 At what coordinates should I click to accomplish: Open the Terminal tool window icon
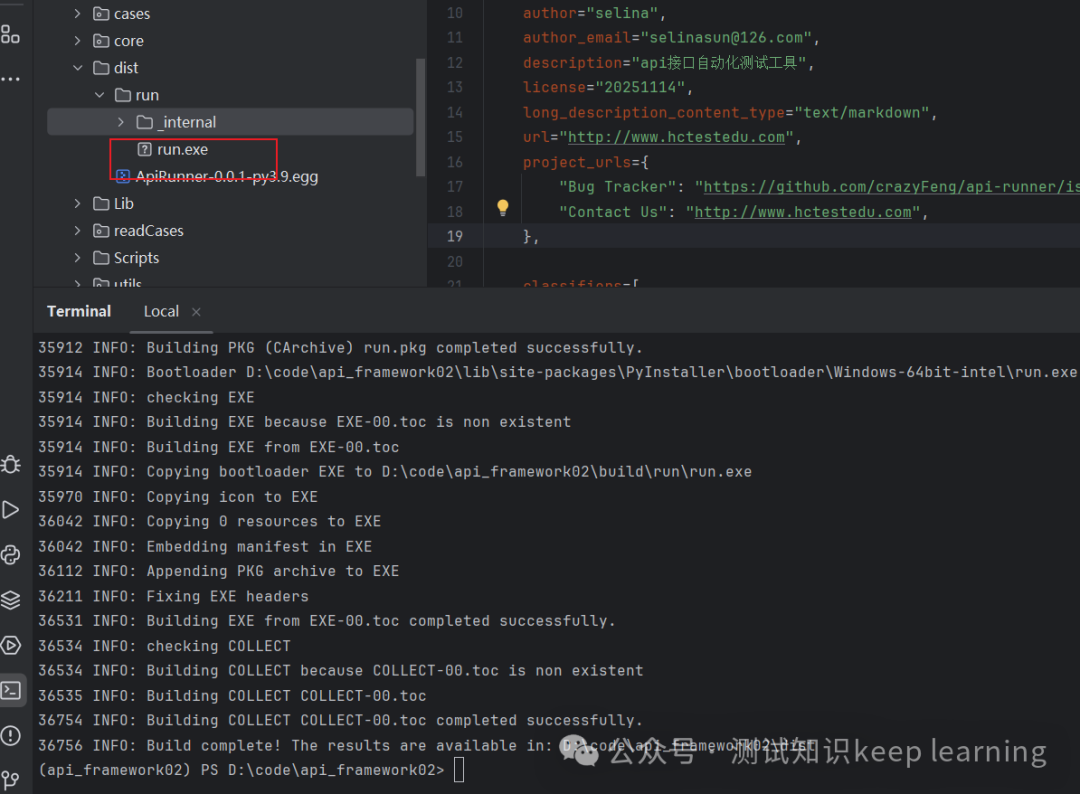12,690
